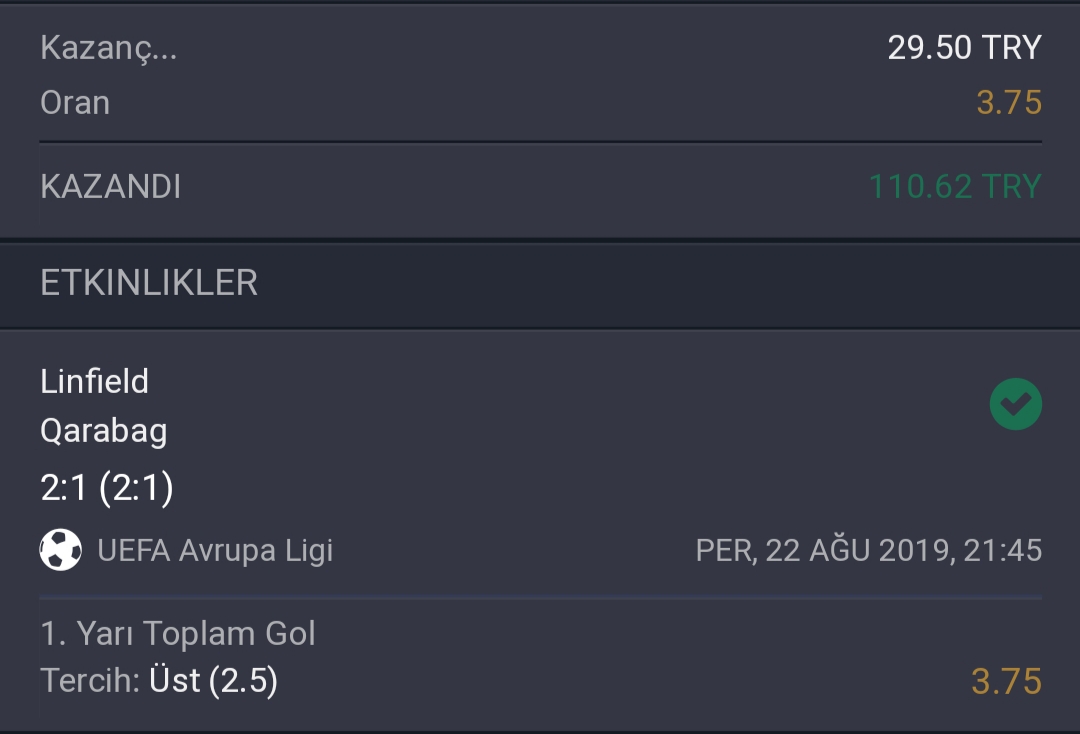Select the Linfield team name
1080x734 pixels.
[94, 381]
